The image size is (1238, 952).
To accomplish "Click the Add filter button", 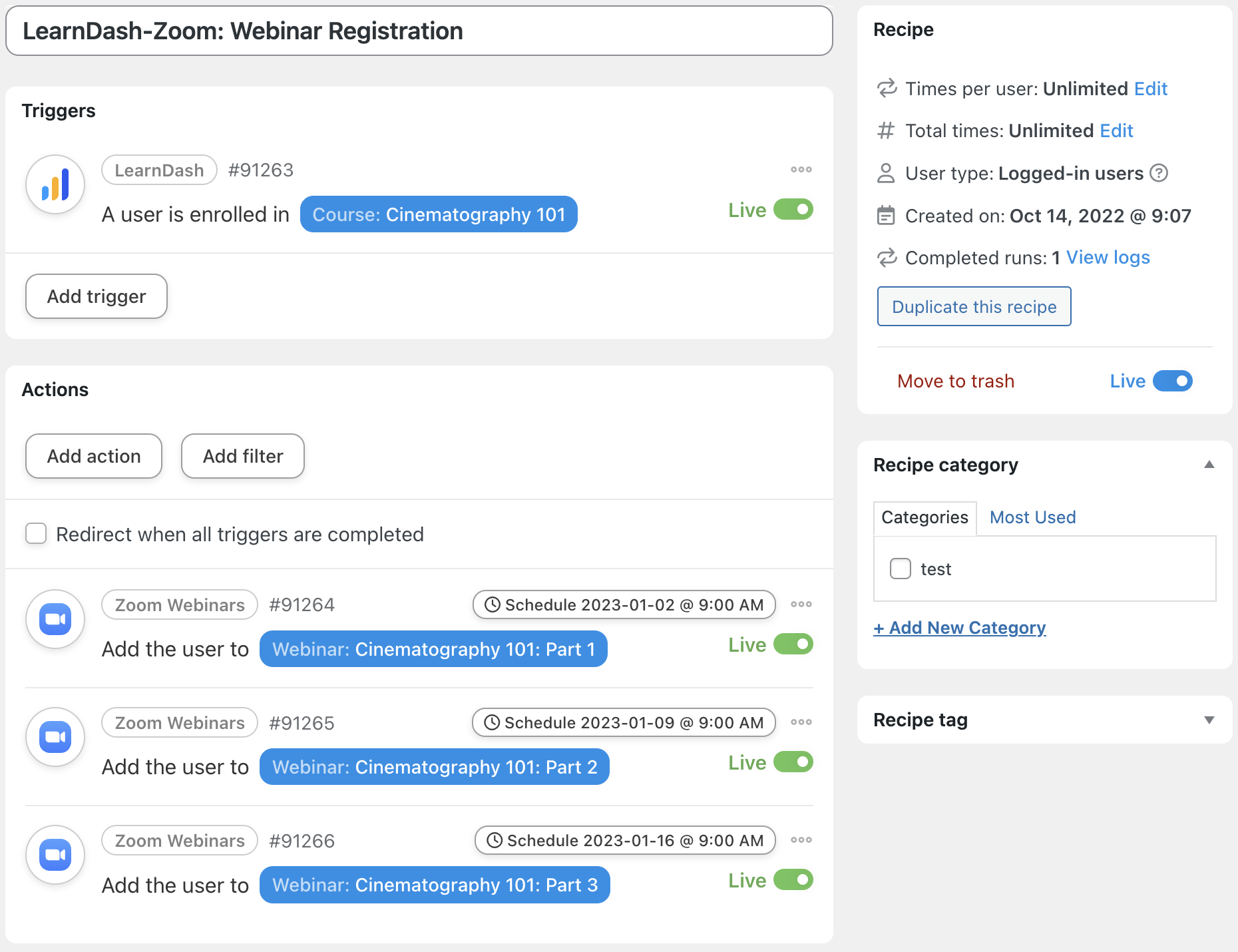I will pos(243,456).
